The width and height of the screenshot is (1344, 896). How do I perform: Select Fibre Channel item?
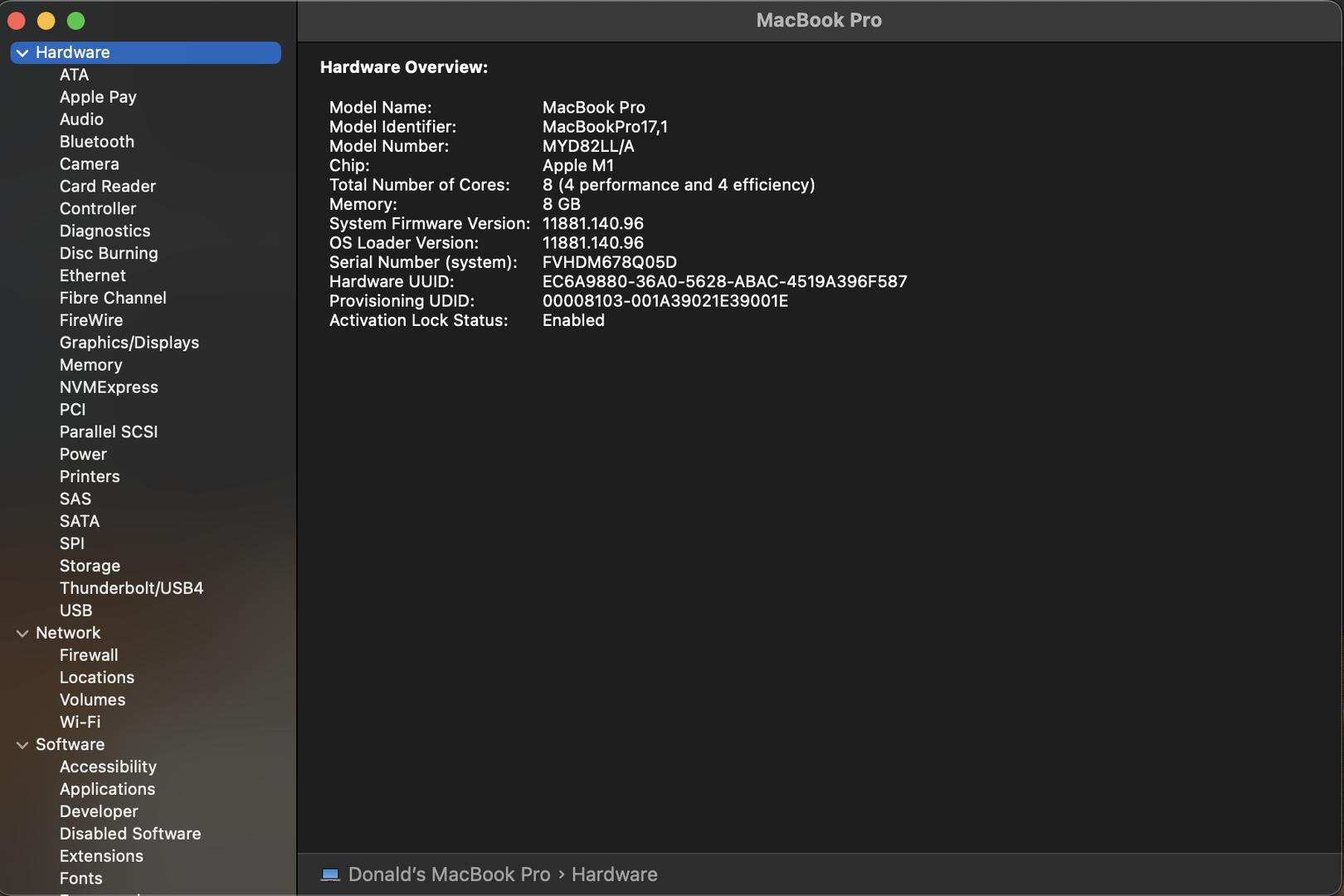pyautogui.click(x=113, y=299)
